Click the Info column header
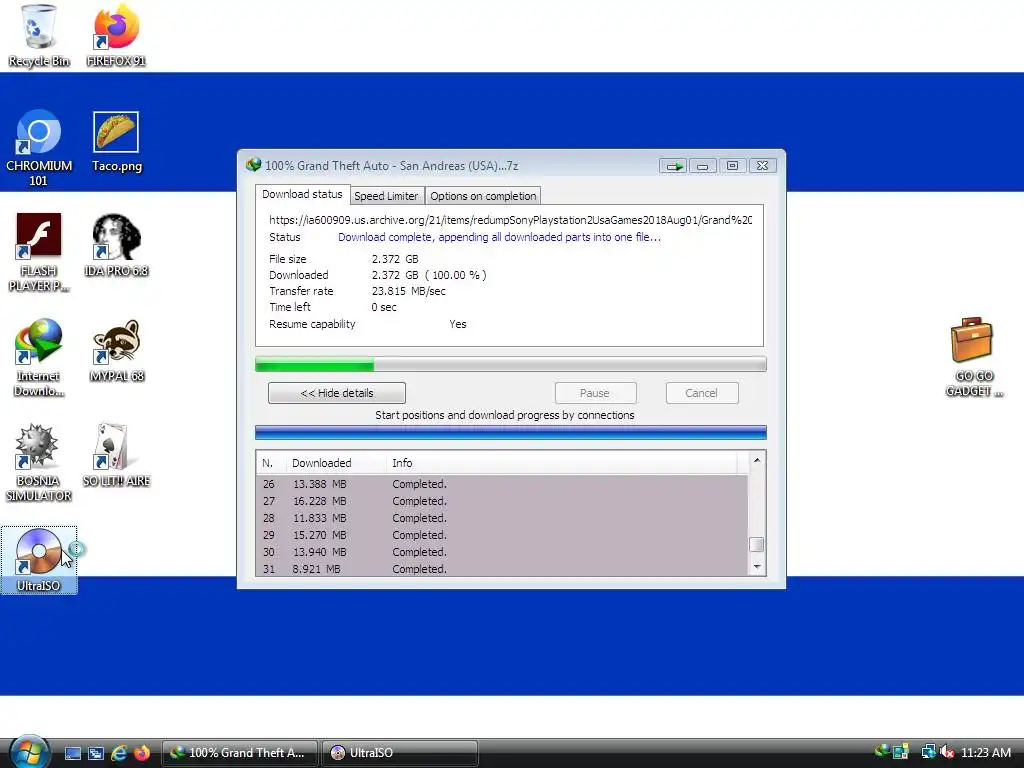Image resolution: width=1024 pixels, height=768 pixels. [x=562, y=463]
